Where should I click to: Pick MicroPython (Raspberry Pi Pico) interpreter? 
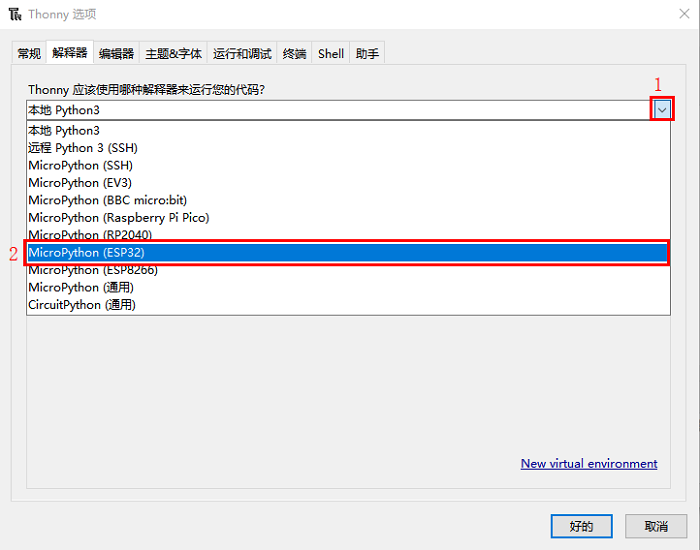[x=118, y=218]
